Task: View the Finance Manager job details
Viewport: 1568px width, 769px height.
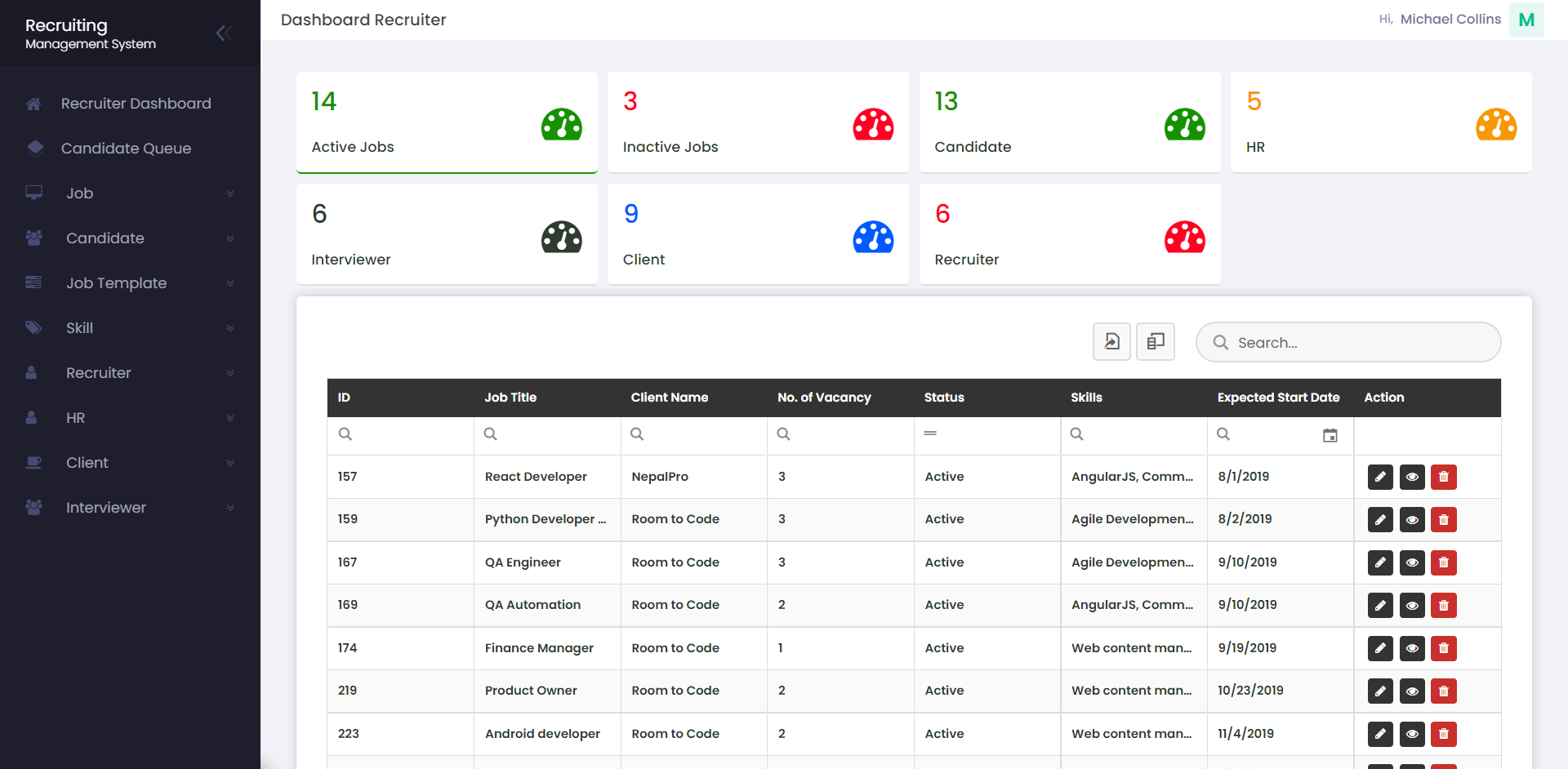Action: [x=1411, y=648]
